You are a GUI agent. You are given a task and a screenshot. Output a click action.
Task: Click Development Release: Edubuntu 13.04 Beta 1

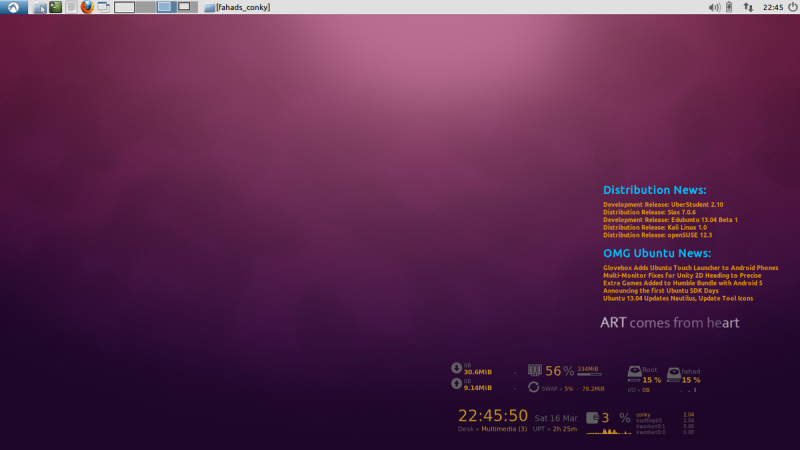[x=670, y=220]
